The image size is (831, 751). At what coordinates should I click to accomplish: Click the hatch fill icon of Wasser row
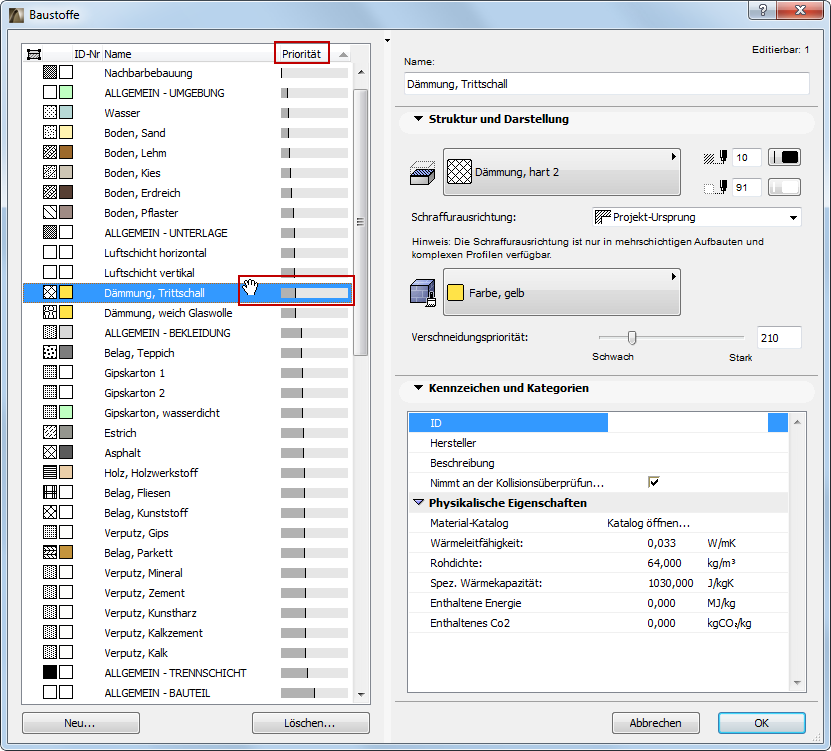[x=50, y=112]
